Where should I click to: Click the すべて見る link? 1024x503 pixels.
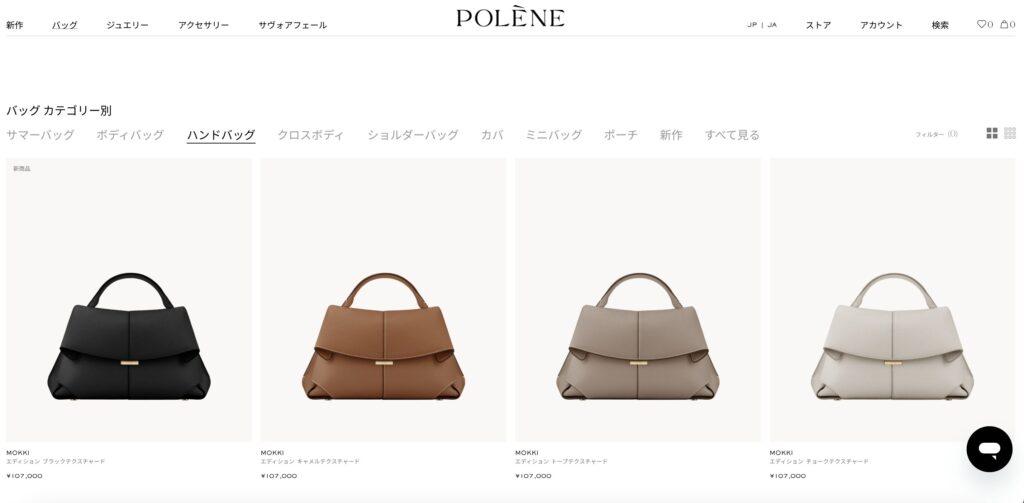[x=732, y=135]
